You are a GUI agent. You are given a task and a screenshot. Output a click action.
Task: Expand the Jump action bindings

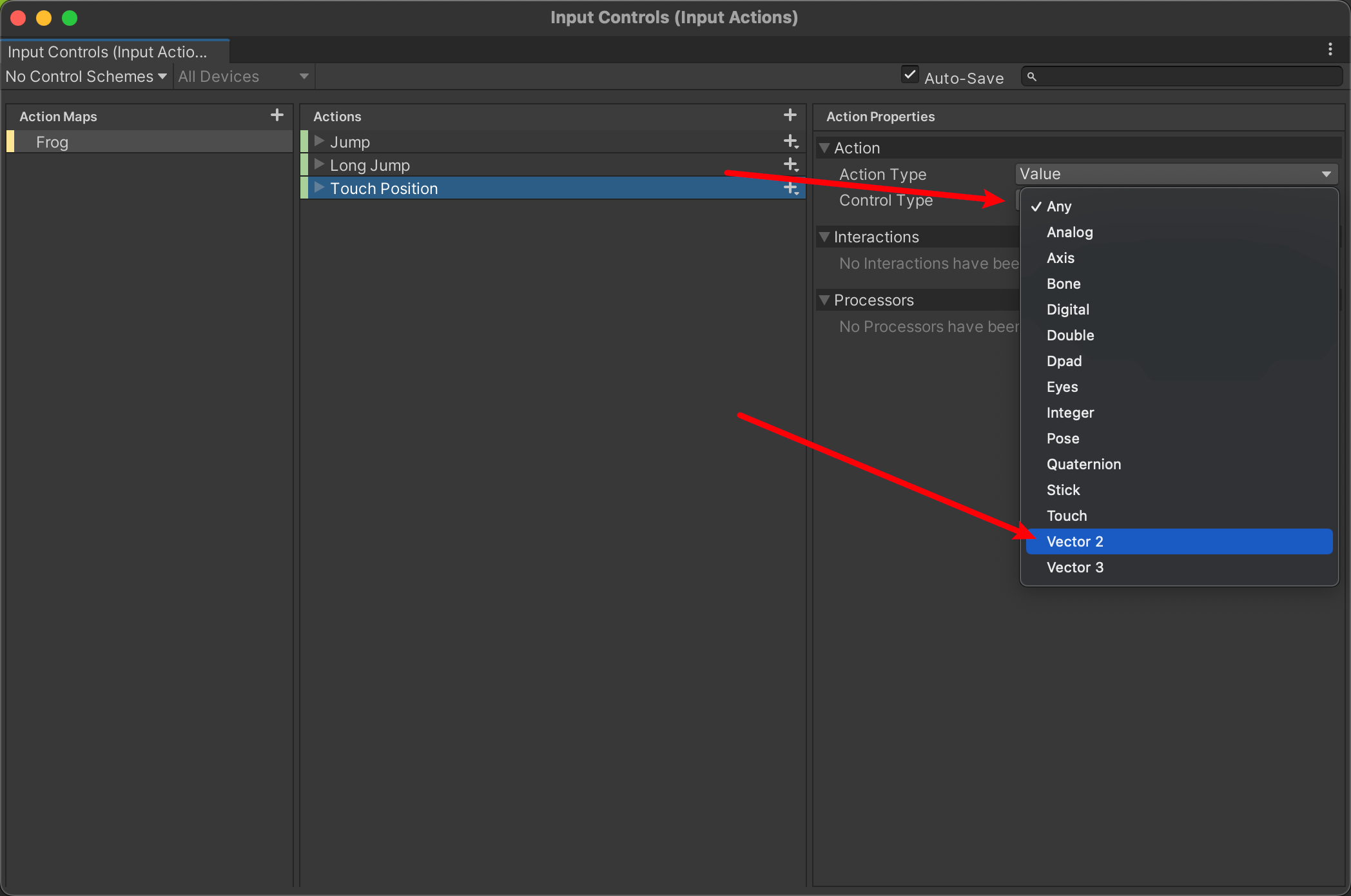pos(319,141)
